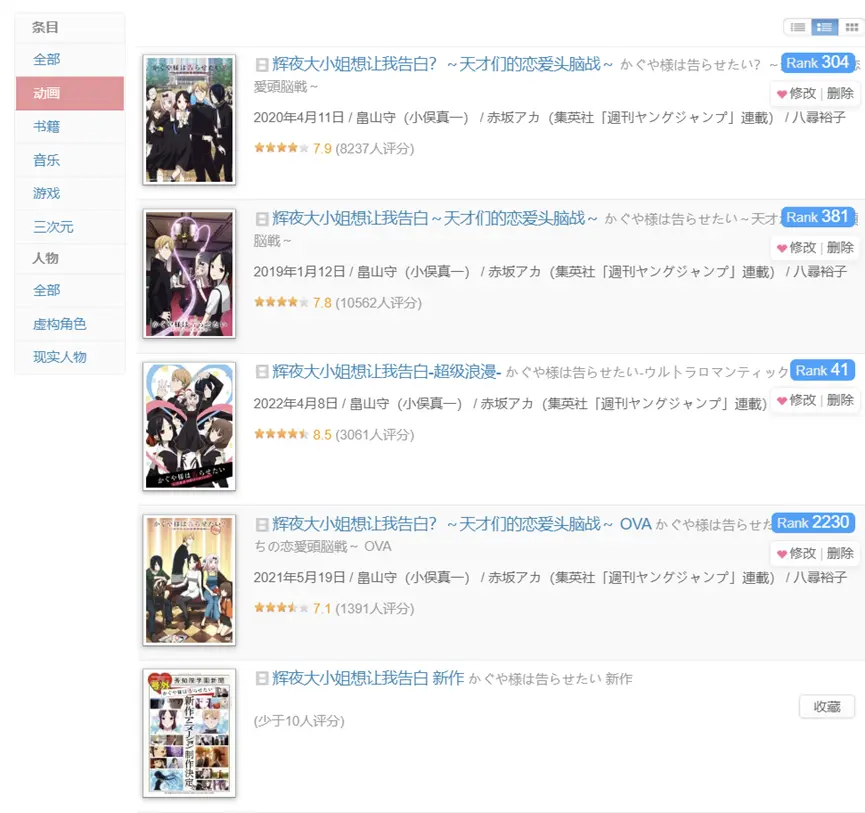Switch to the grid view layout
Screen dimensions: 865x813
(851, 26)
